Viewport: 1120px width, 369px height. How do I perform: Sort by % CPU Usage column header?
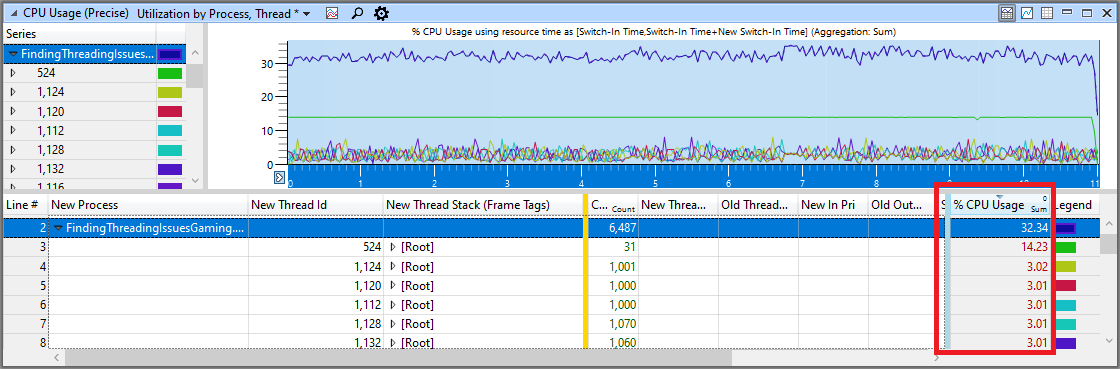tap(1001, 205)
